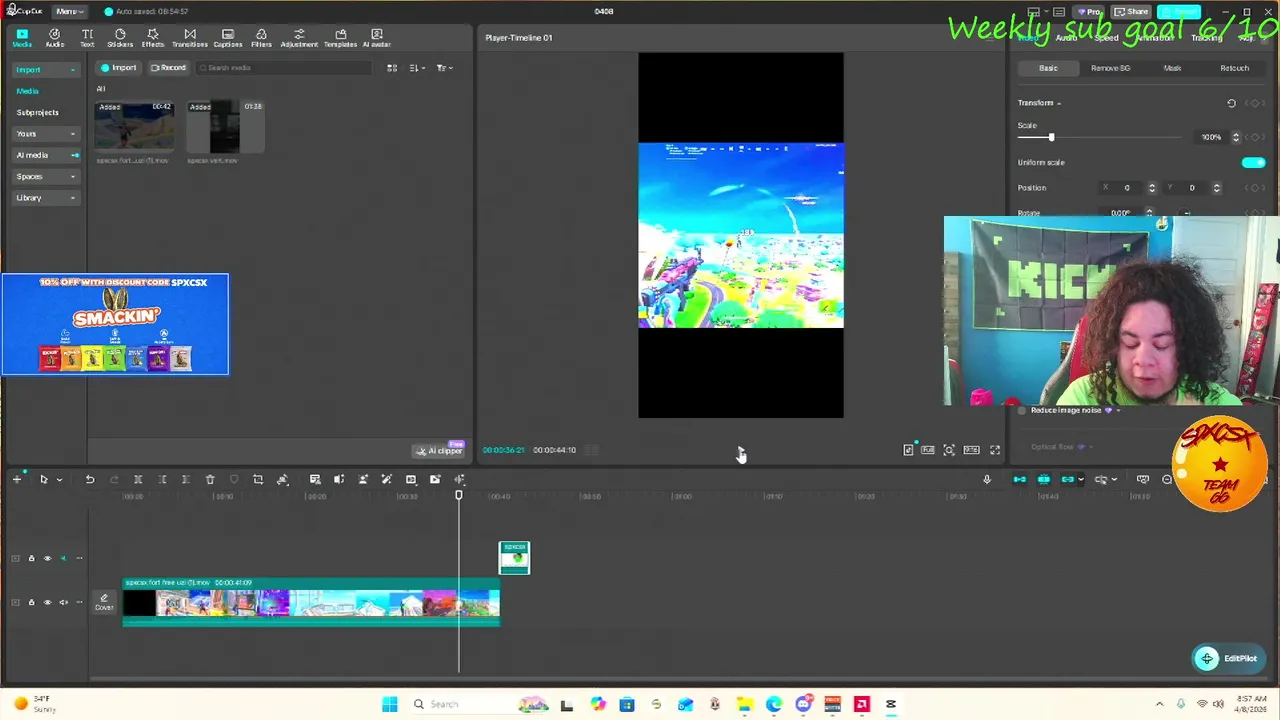The image size is (1280, 720).
Task: Toggle the linkage icon in timeline toolbar
Action: click(1068, 480)
